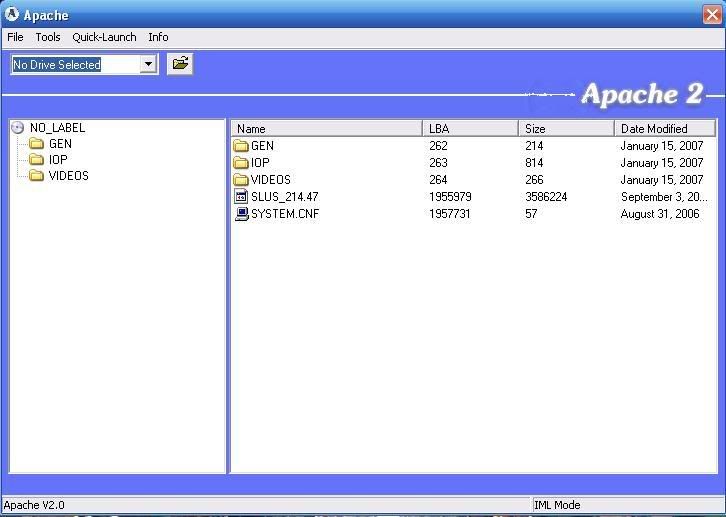This screenshot has height=517, width=726.
Task: Click size value 57
Action: (531, 214)
